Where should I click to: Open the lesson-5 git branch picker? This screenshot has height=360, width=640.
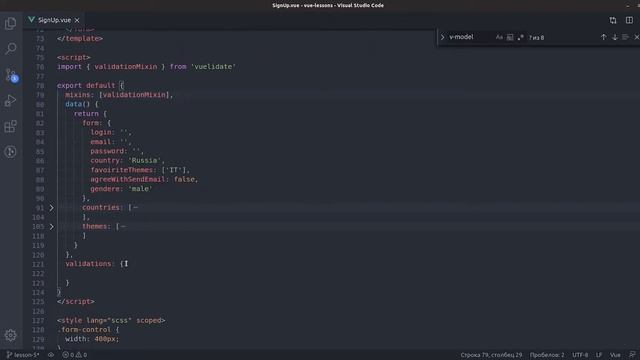point(23,355)
